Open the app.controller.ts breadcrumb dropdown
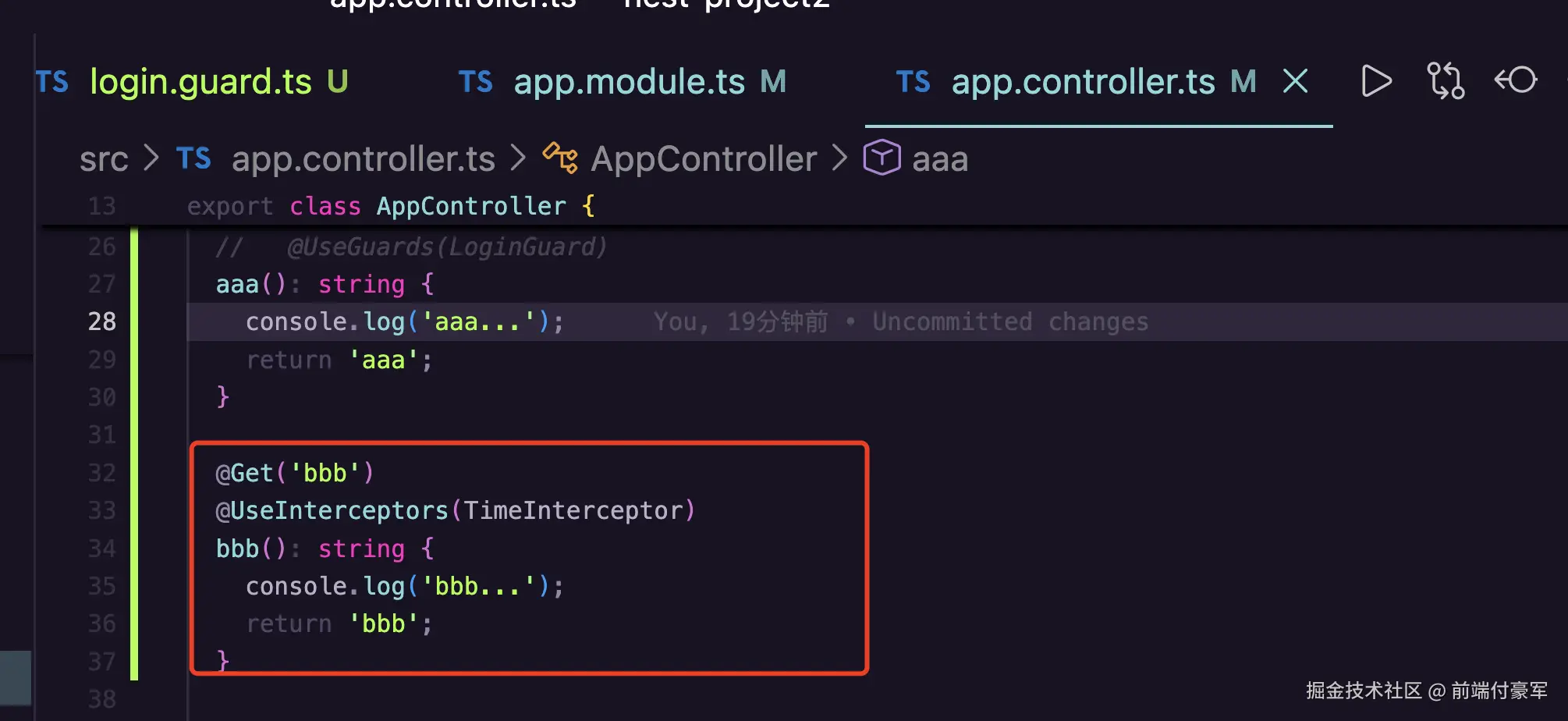The width and height of the screenshot is (1568, 721). tap(363, 159)
